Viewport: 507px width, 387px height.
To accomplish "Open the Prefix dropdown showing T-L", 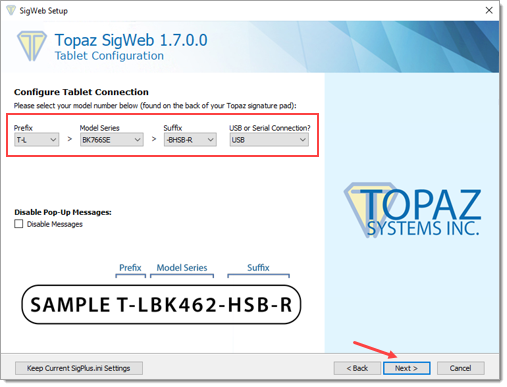I will pos(36,140).
